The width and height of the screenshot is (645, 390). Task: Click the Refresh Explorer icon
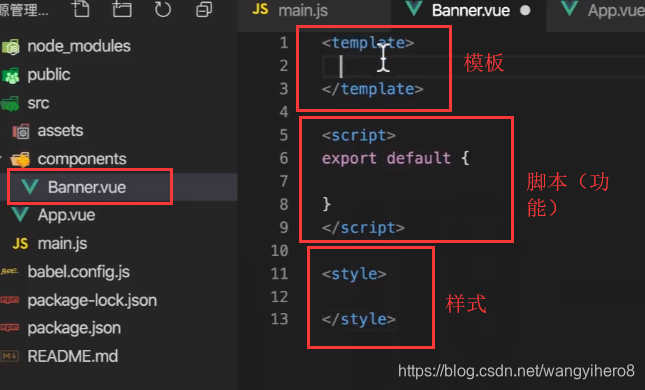pos(162,9)
